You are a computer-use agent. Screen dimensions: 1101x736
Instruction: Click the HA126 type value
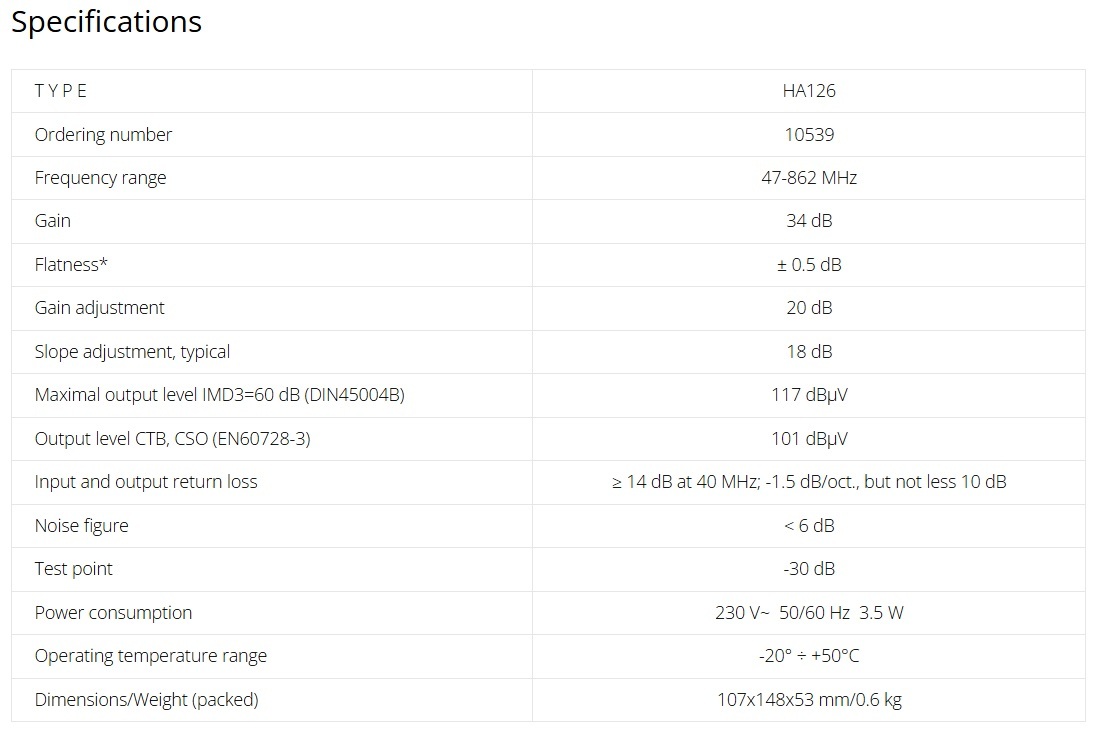click(809, 91)
